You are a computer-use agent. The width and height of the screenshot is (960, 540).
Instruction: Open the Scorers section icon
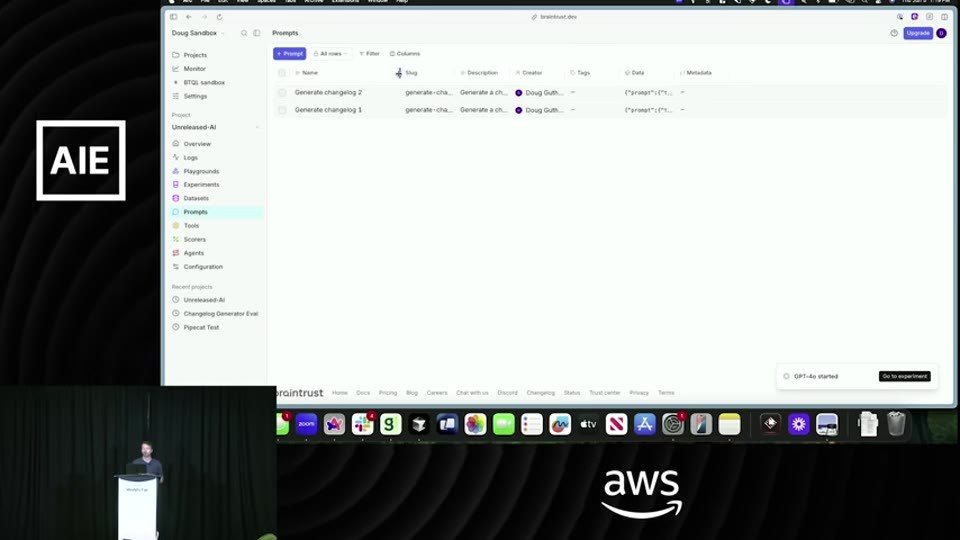tap(176, 239)
